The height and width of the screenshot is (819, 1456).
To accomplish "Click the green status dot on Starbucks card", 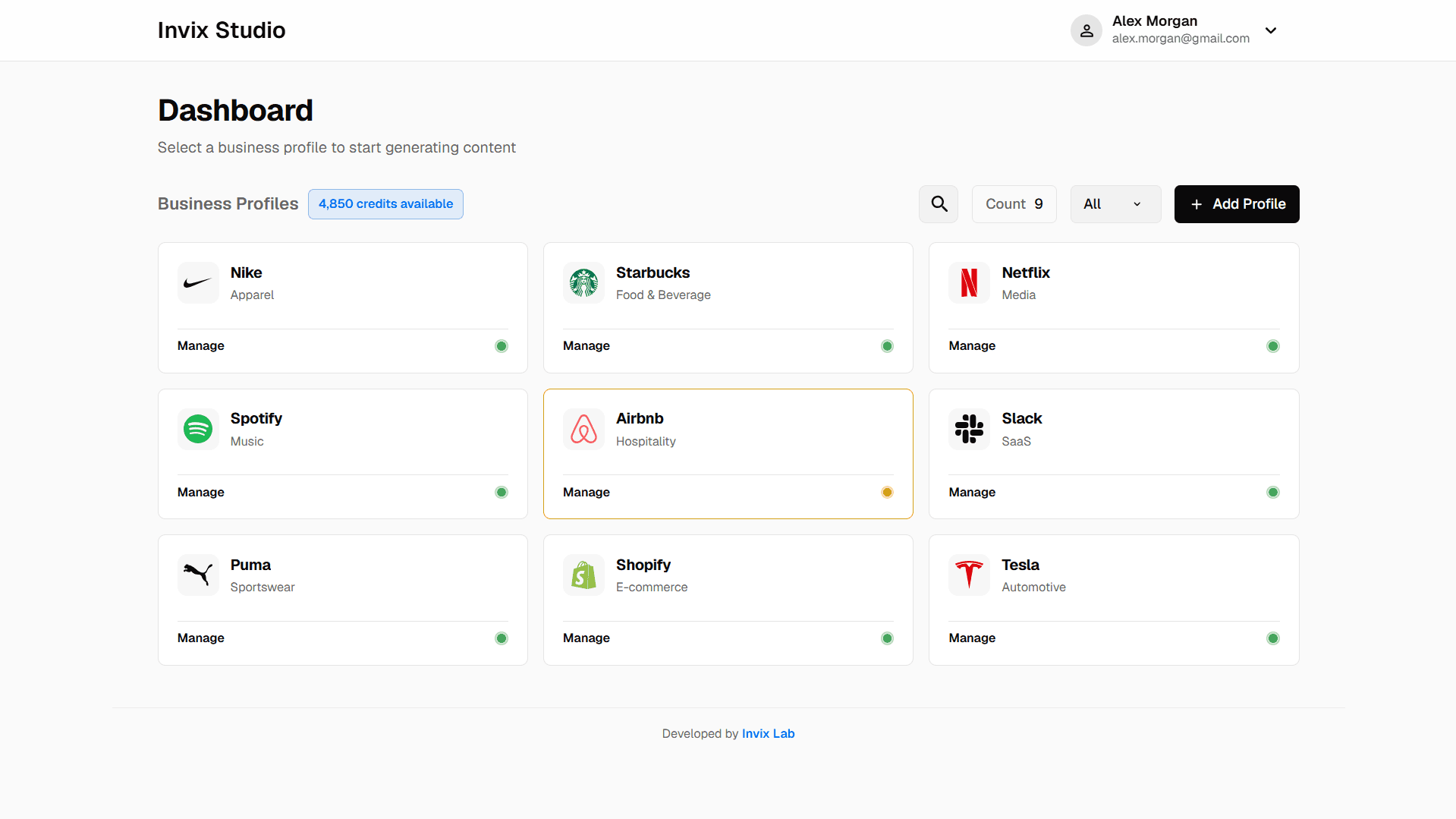I will click(x=887, y=346).
